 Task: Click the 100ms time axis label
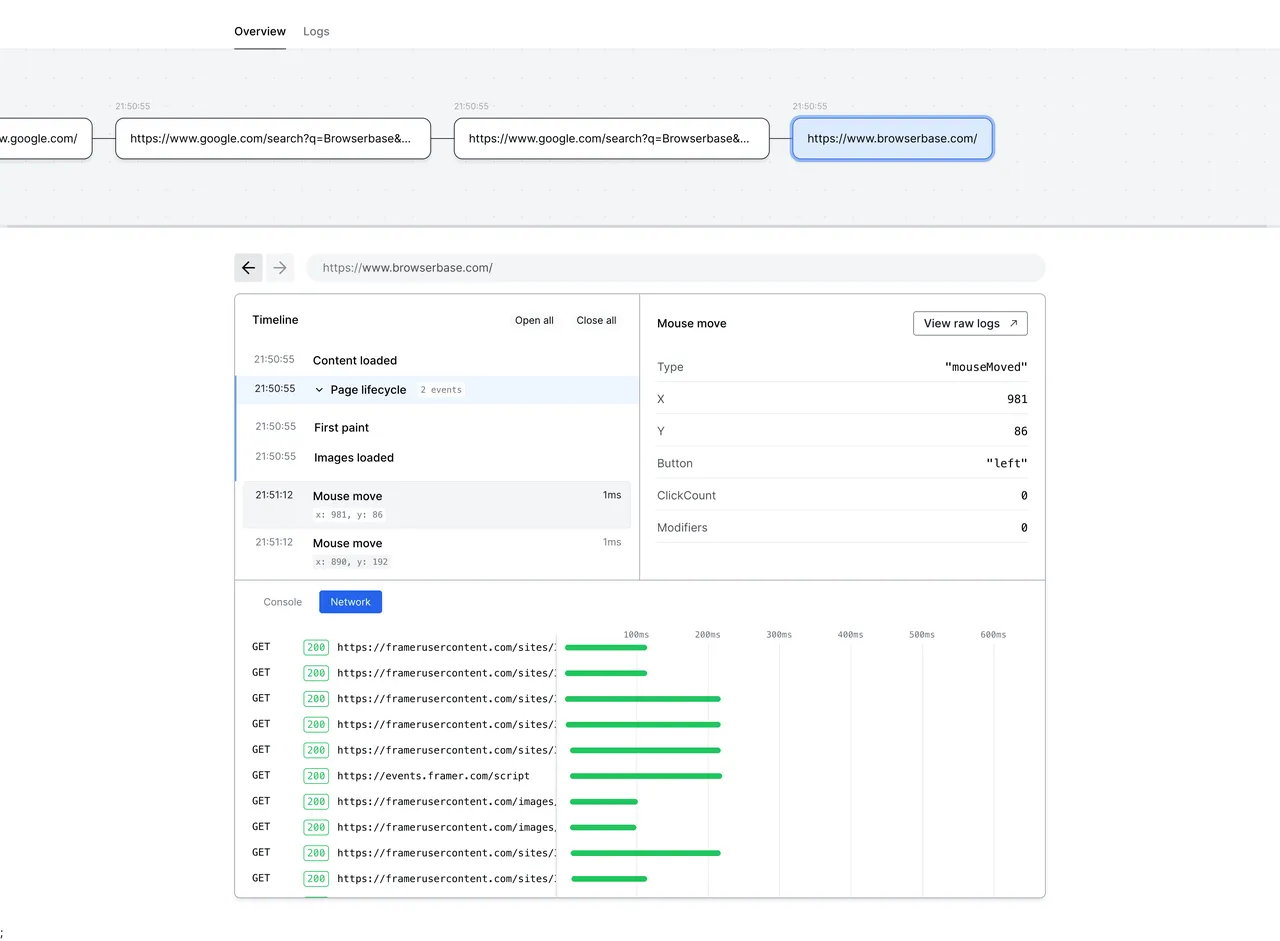click(x=636, y=635)
